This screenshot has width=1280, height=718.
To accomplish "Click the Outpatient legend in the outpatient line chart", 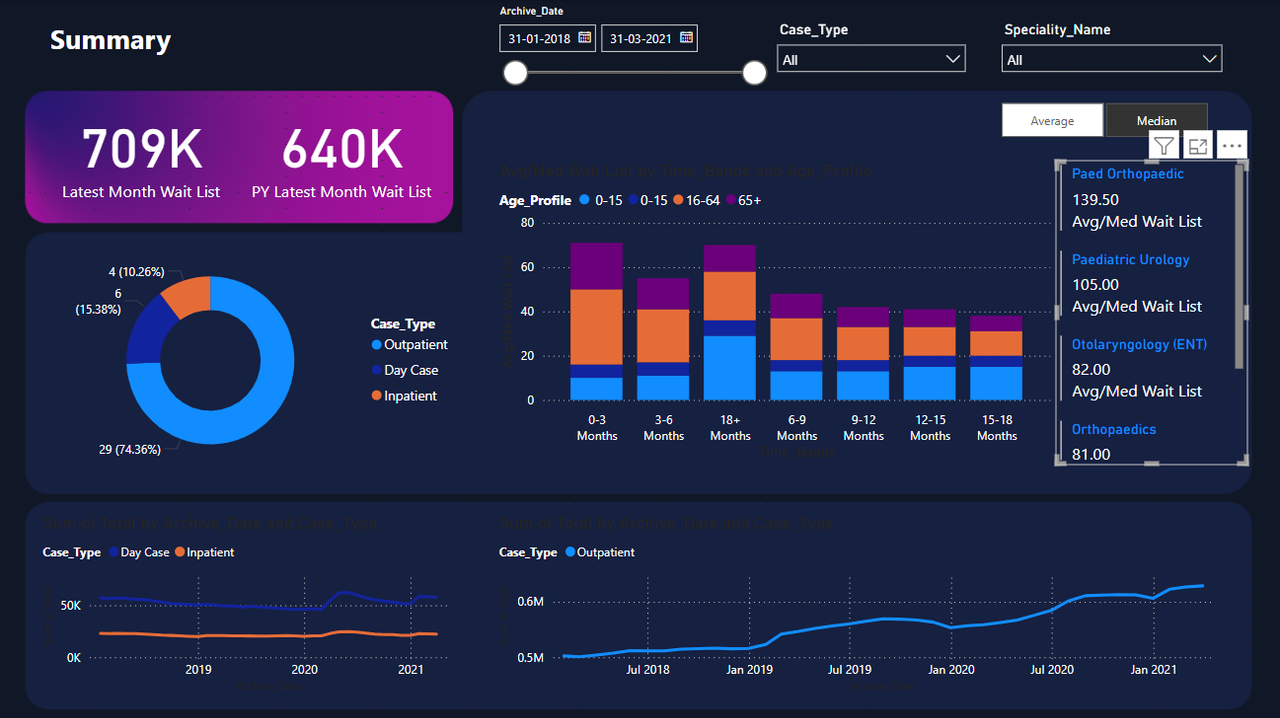I will pyautogui.click(x=600, y=552).
